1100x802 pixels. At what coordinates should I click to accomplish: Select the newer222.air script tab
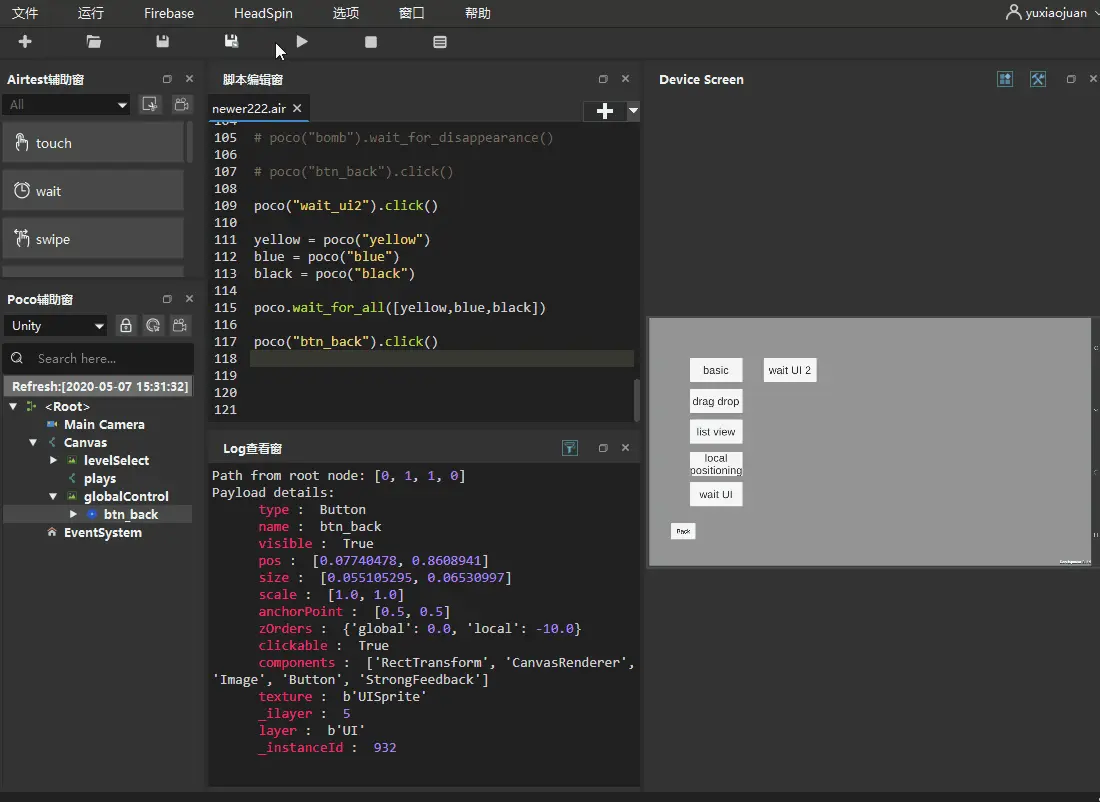pos(249,108)
